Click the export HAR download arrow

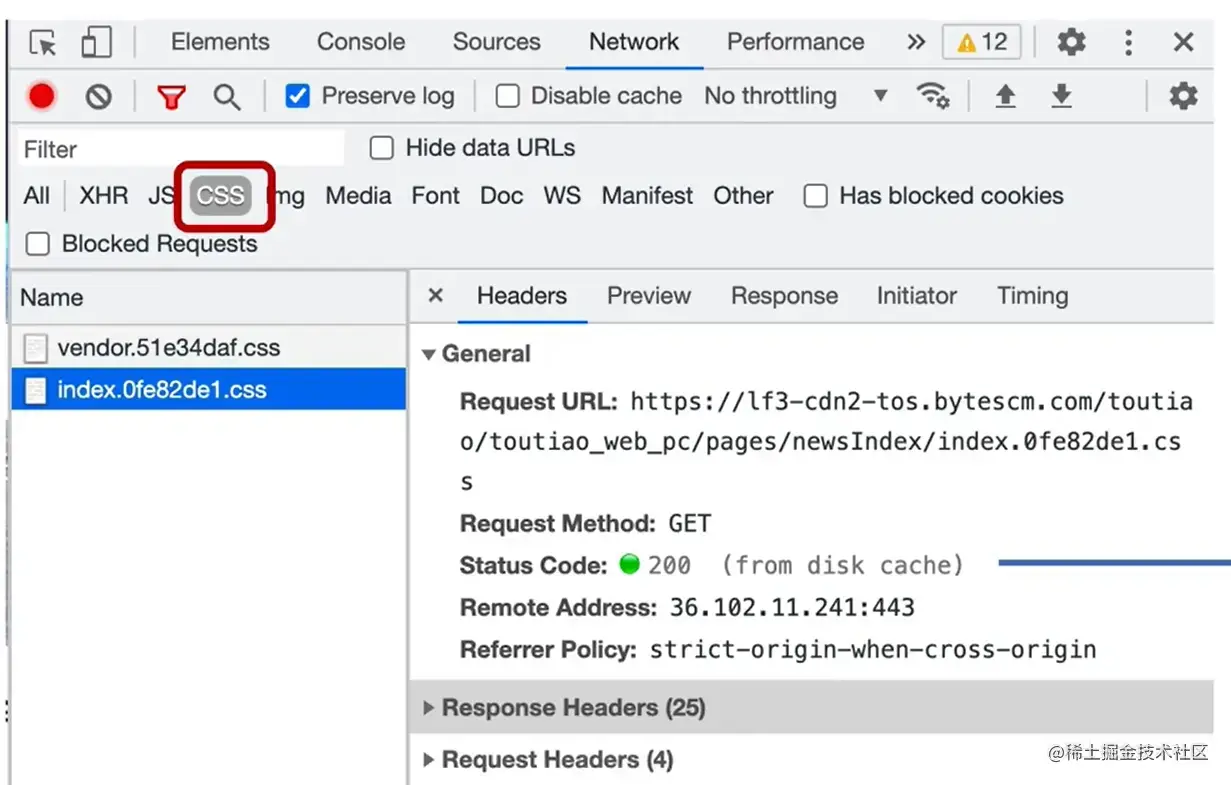click(1061, 96)
